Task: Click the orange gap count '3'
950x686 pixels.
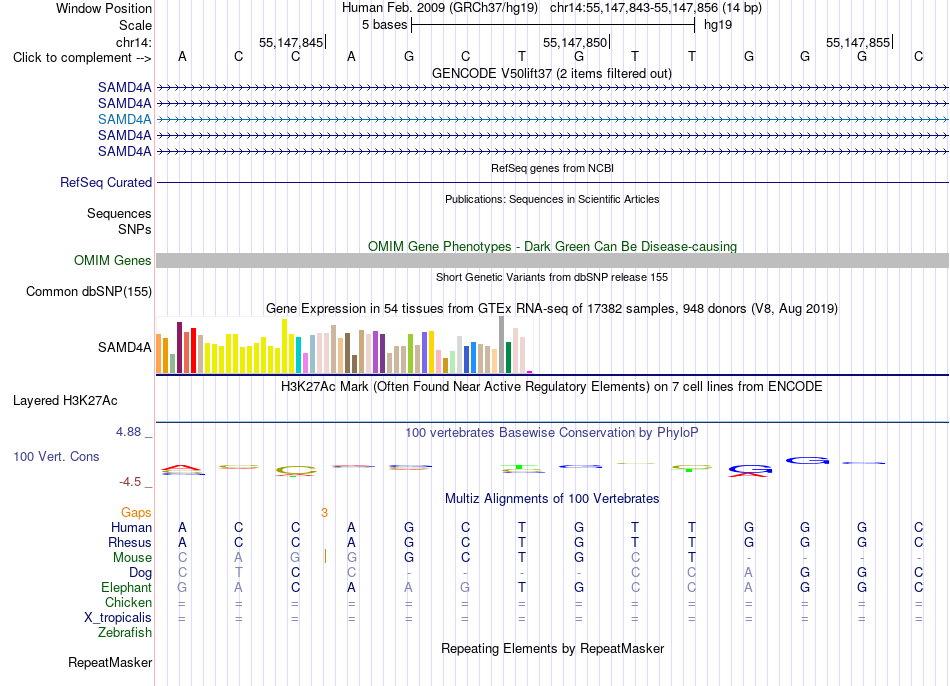Action: [x=324, y=513]
